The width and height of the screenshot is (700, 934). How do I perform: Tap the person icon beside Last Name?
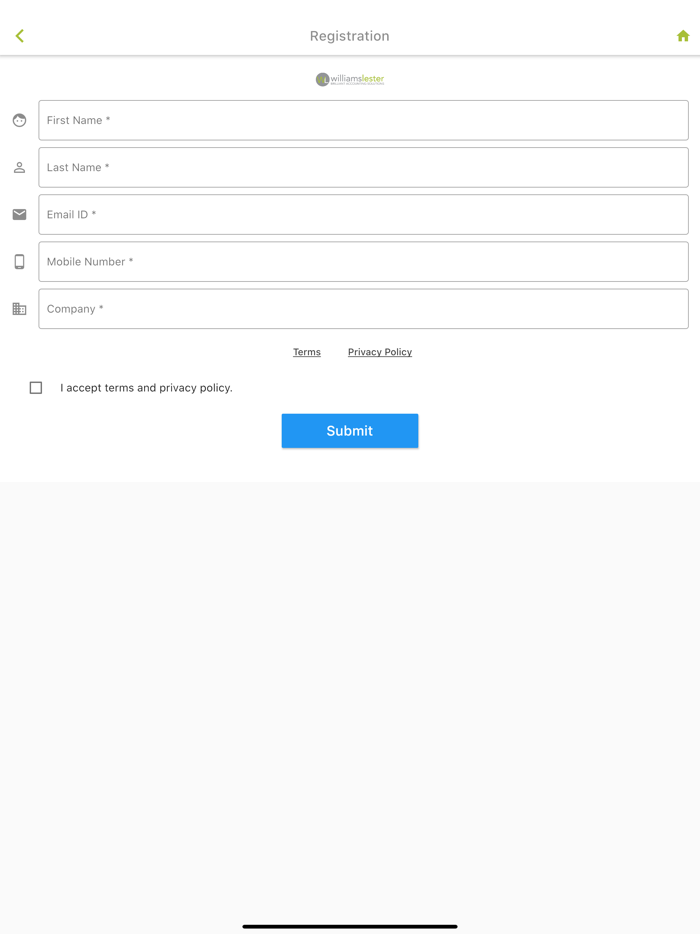pyautogui.click(x=19, y=167)
